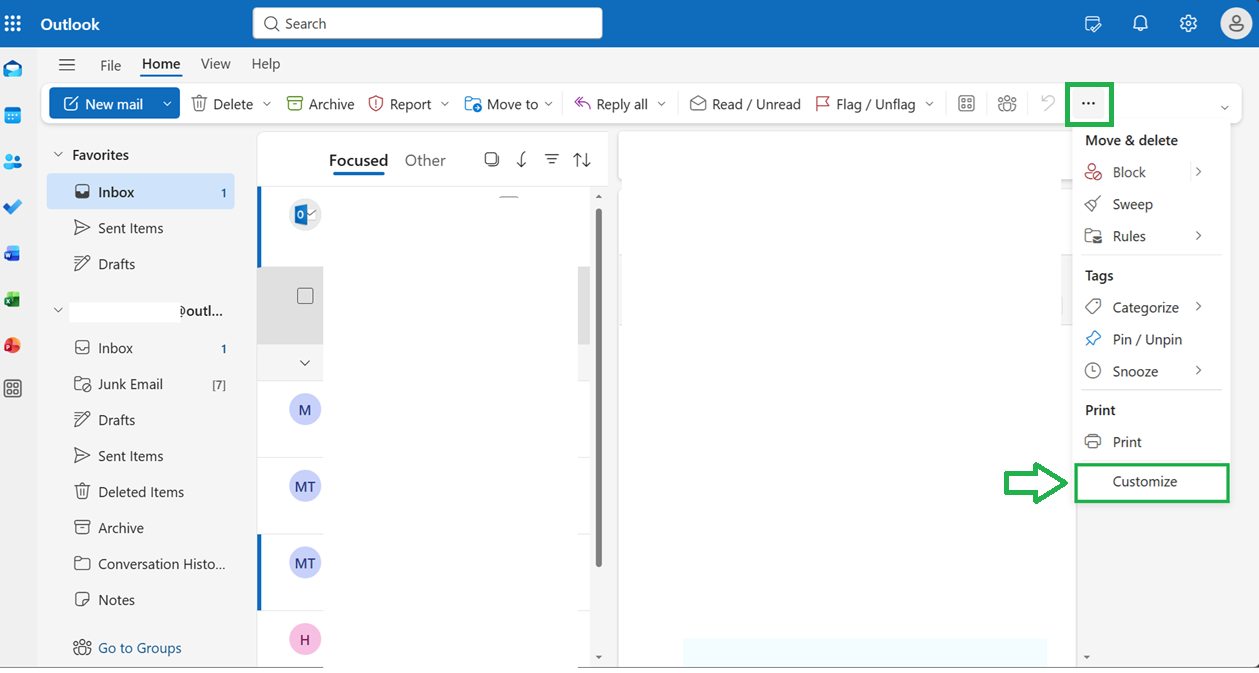Open the sort order arrows icon
The image size is (1259, 673).
tap(582, 160)
